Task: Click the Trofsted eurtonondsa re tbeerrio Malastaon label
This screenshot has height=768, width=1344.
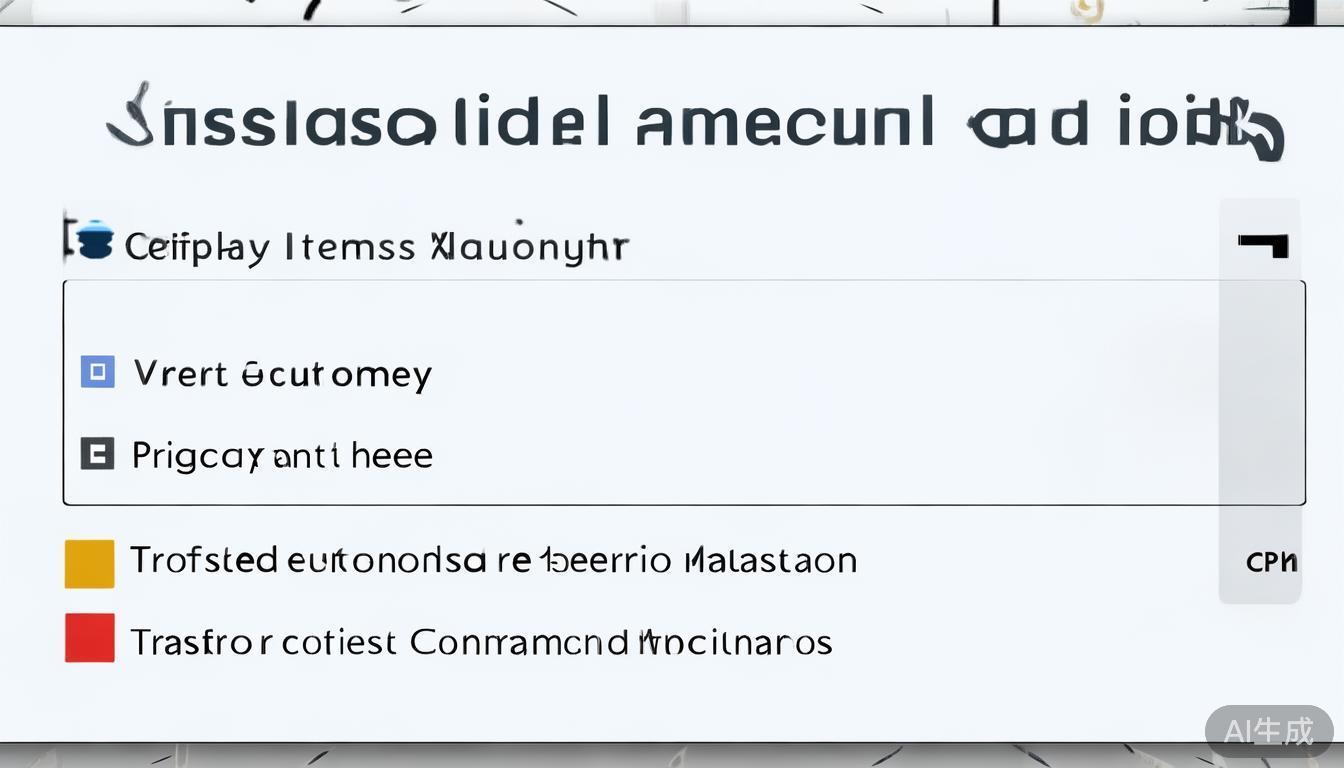Action: [x=493, y=560]
